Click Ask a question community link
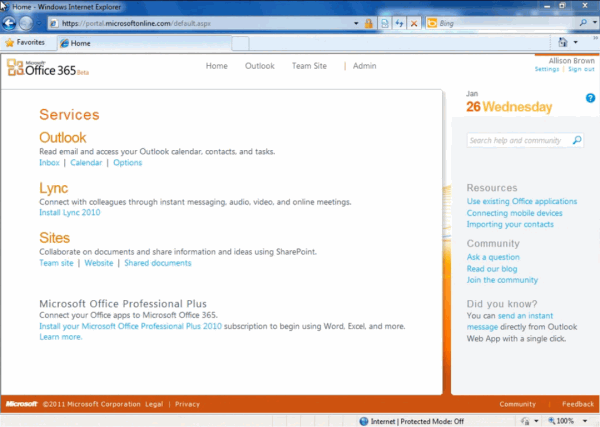This screenshot has height=427, width=600. 493,257
